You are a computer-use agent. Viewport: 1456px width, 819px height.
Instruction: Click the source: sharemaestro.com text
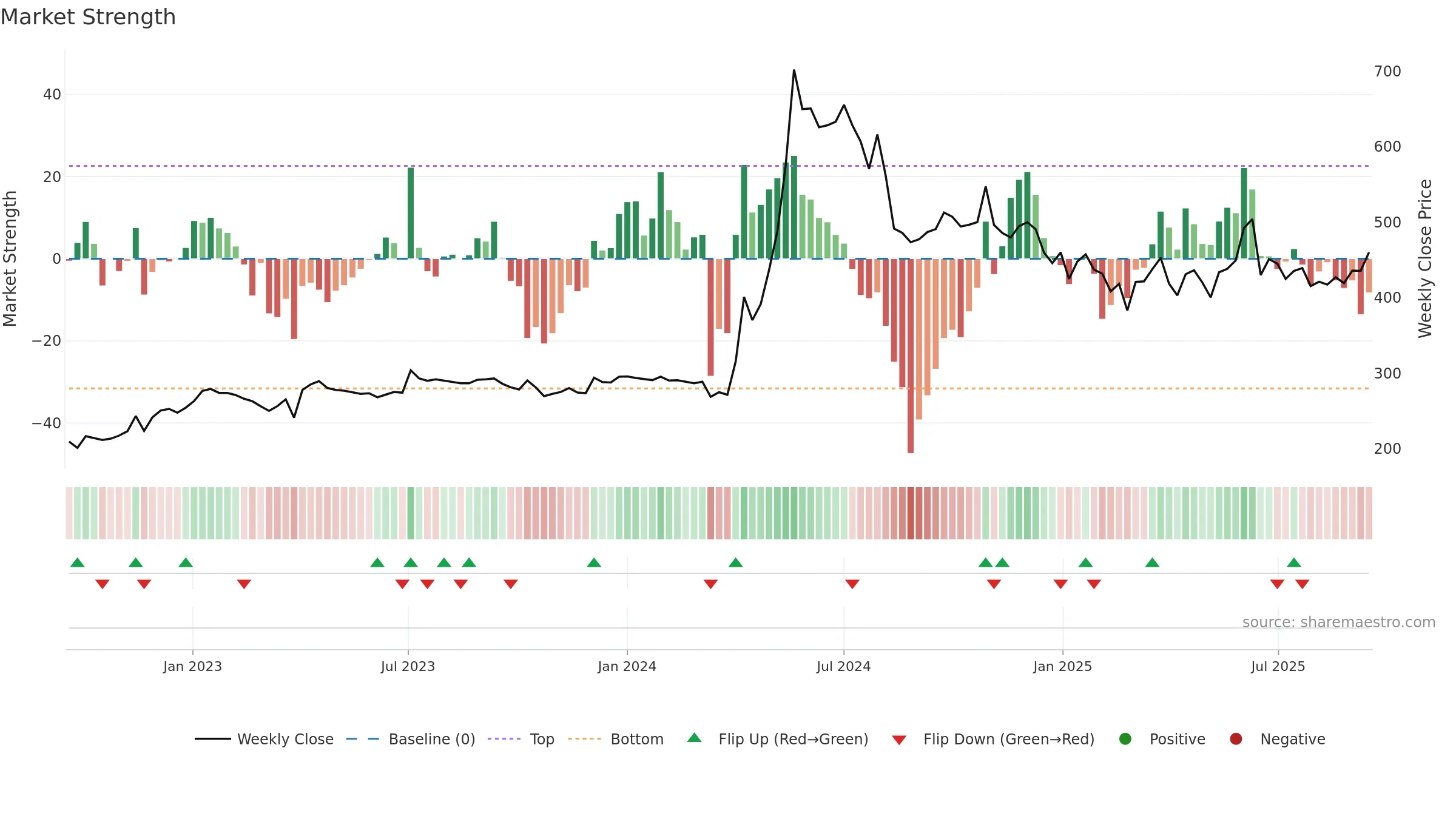coord(1338,622)
